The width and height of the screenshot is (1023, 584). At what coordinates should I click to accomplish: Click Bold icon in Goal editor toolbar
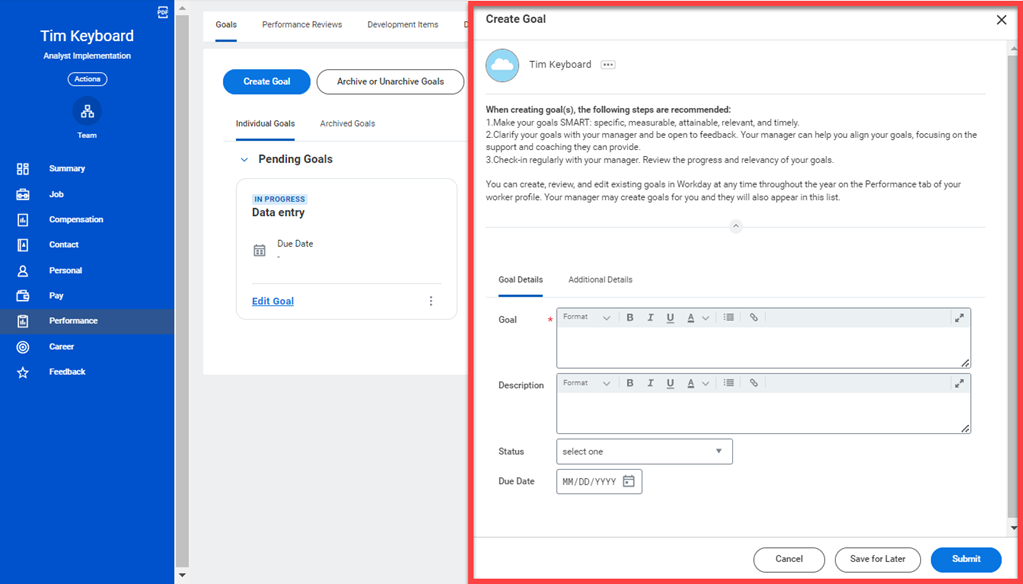630,318
